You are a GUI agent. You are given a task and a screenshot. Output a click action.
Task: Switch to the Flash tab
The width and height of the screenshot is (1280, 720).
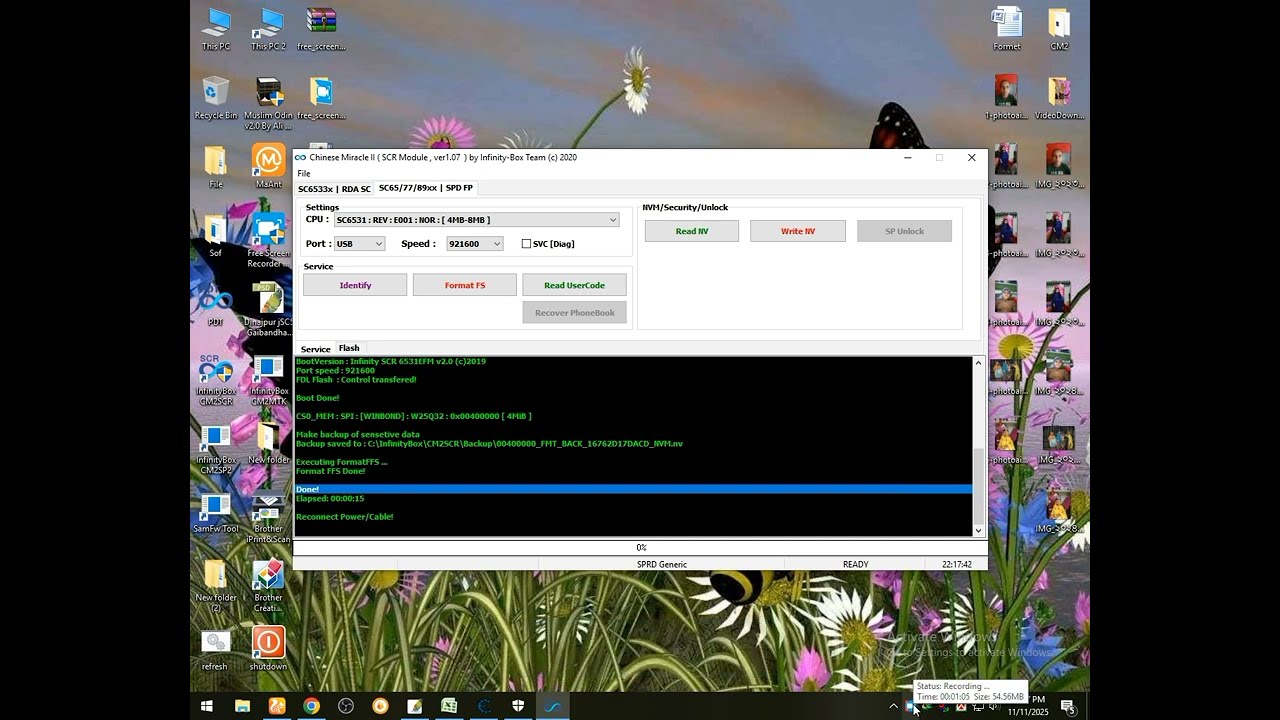point(349,348)
